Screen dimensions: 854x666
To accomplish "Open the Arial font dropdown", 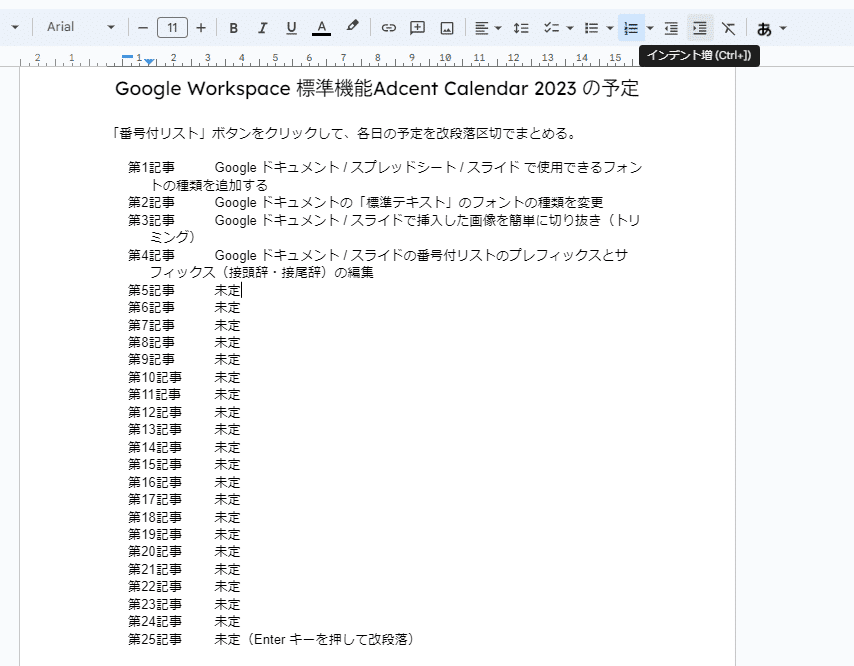I will [x=80, y=27].
